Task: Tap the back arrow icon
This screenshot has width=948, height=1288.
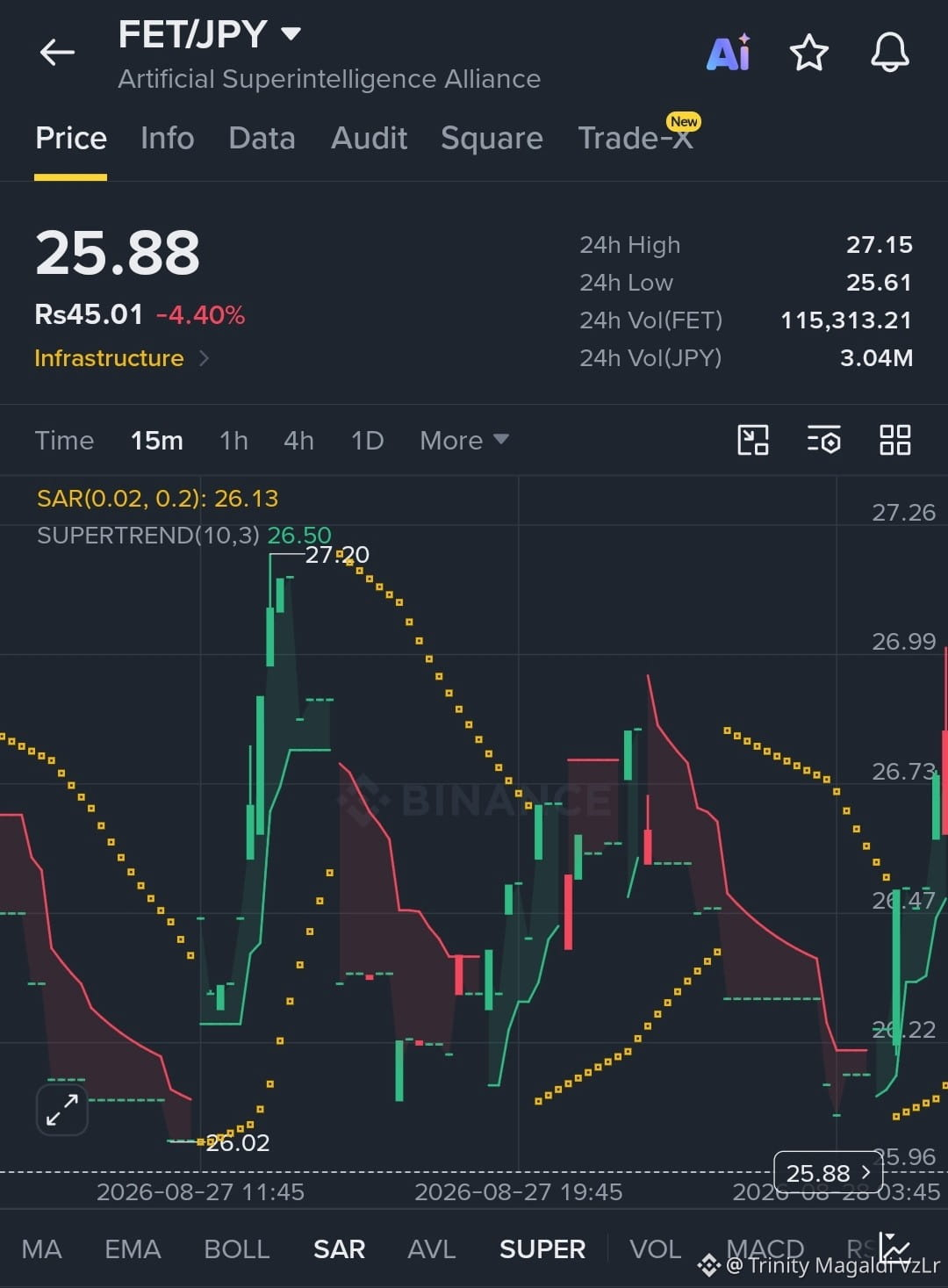Action: click(57, 53)
